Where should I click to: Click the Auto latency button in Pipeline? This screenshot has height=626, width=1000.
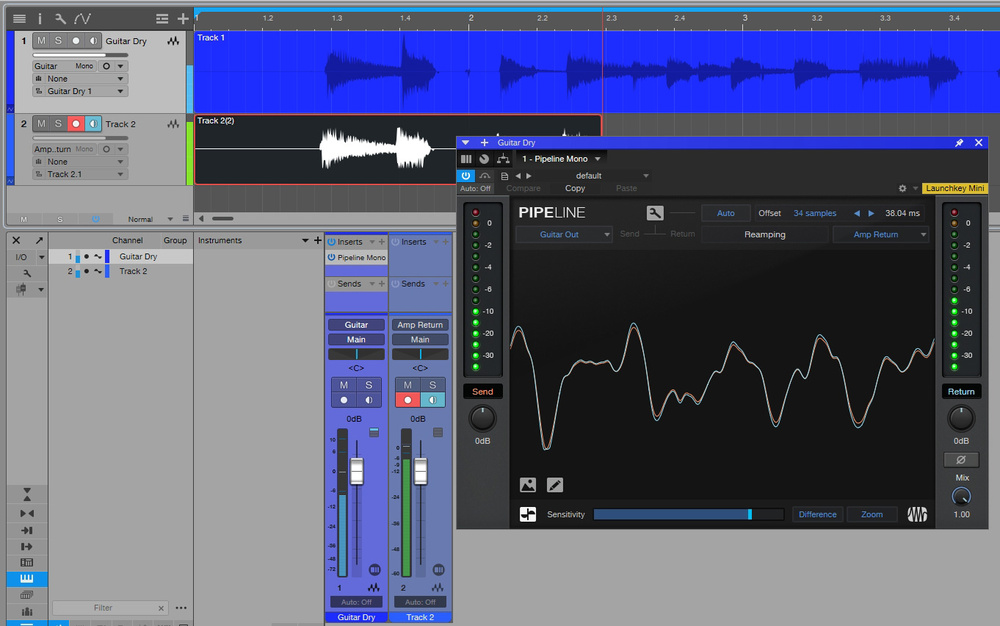[x=726, y=213]
